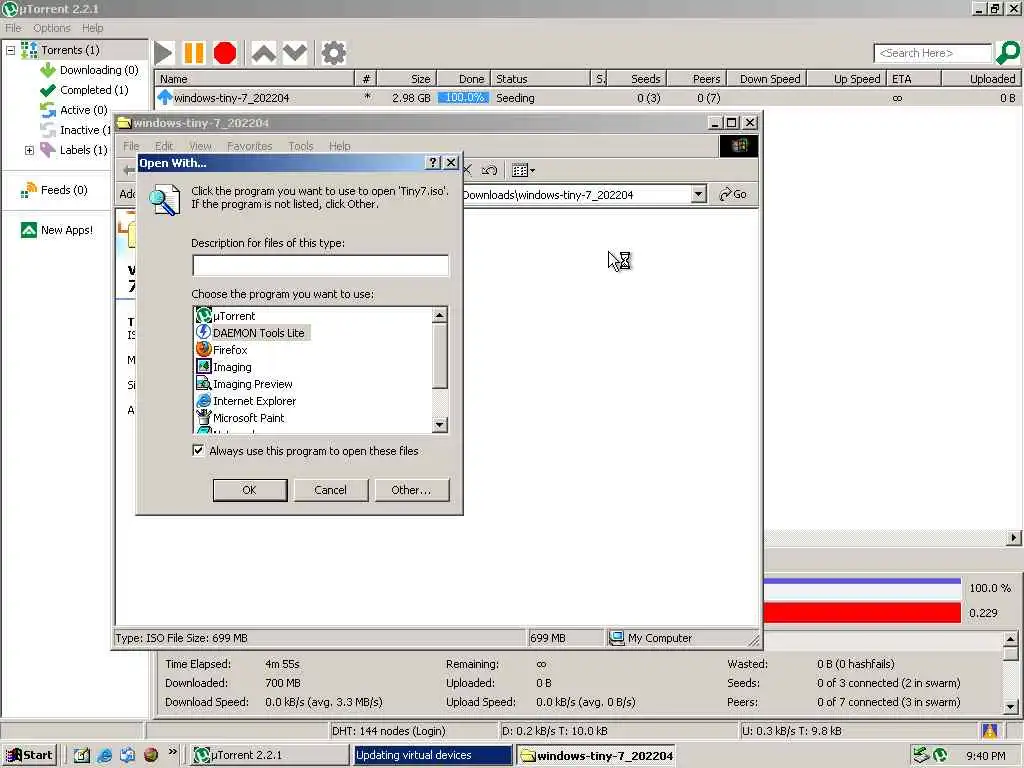1024x768 pixels.
Task: Move torrent up the queue
Action: click(264, 54)
